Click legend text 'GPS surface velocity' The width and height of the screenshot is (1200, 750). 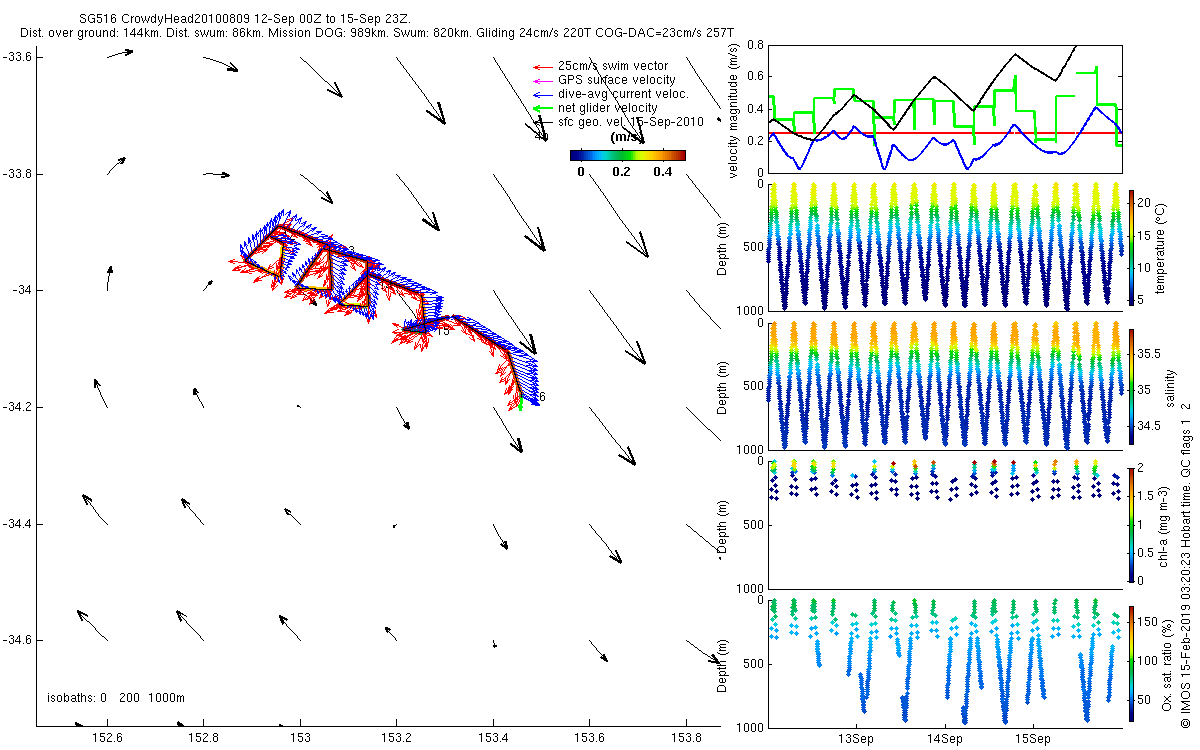point(616,80)
